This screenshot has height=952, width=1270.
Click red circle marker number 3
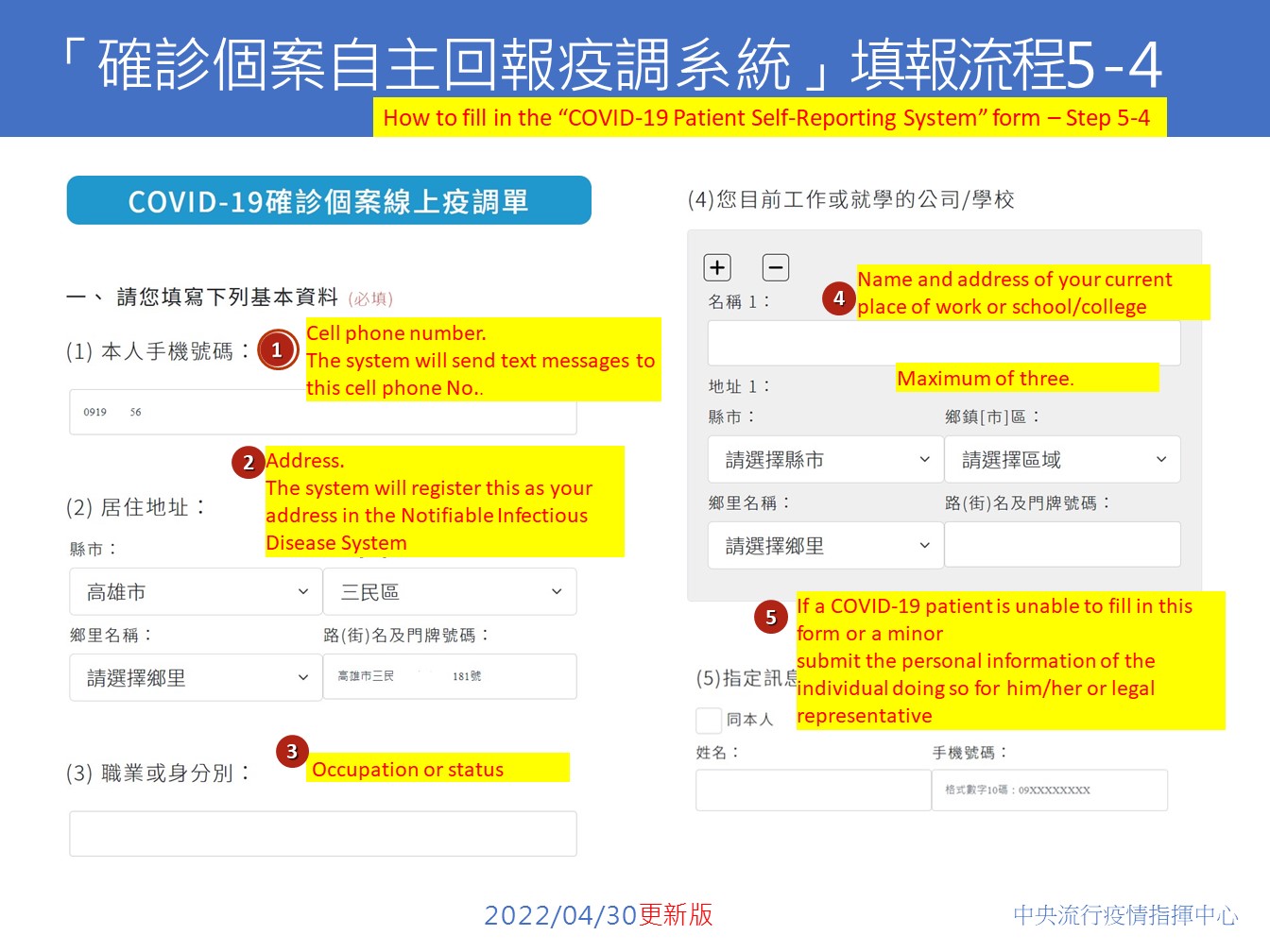(x=292, y=752)
